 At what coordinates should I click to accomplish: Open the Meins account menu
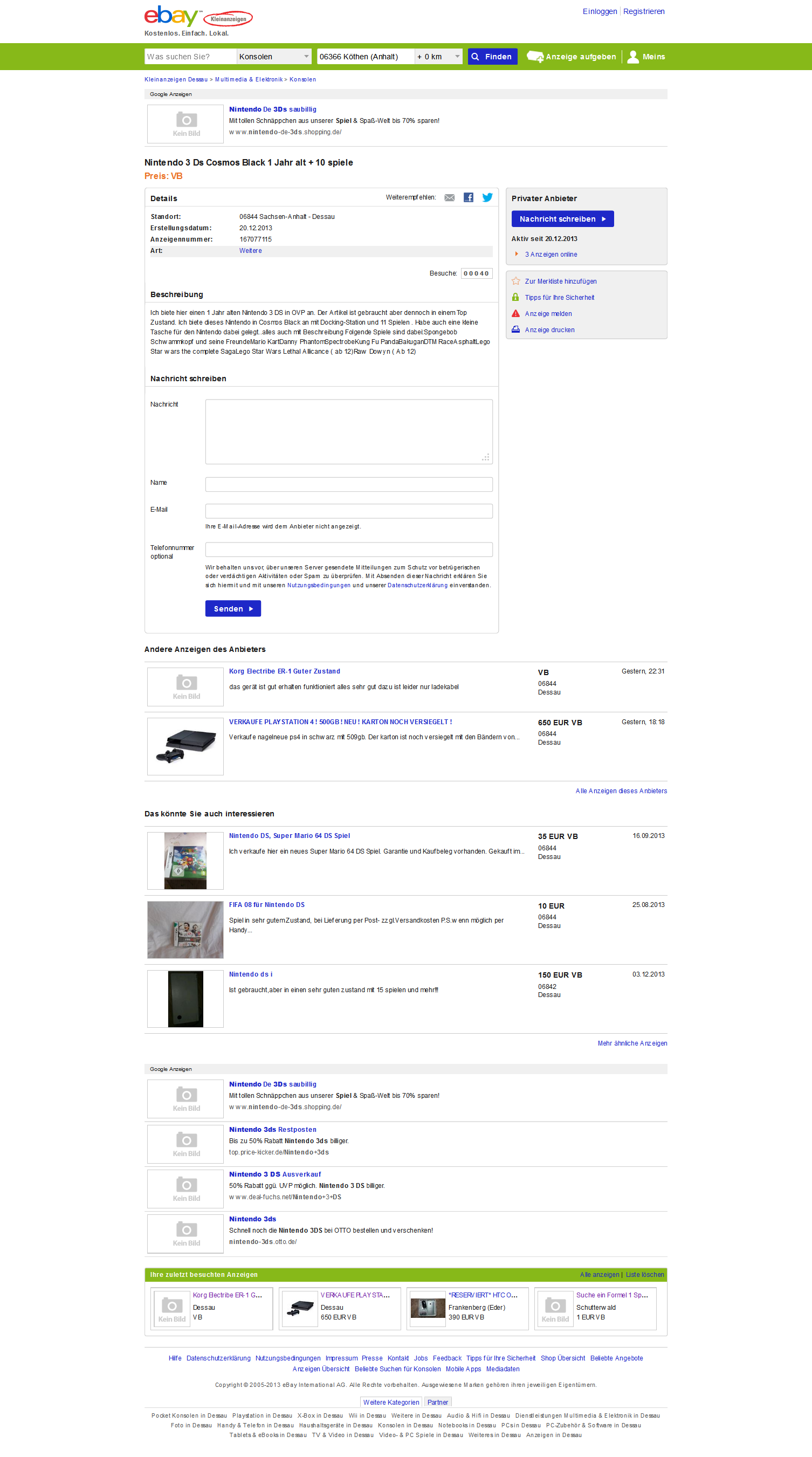(x=646, y=57)
